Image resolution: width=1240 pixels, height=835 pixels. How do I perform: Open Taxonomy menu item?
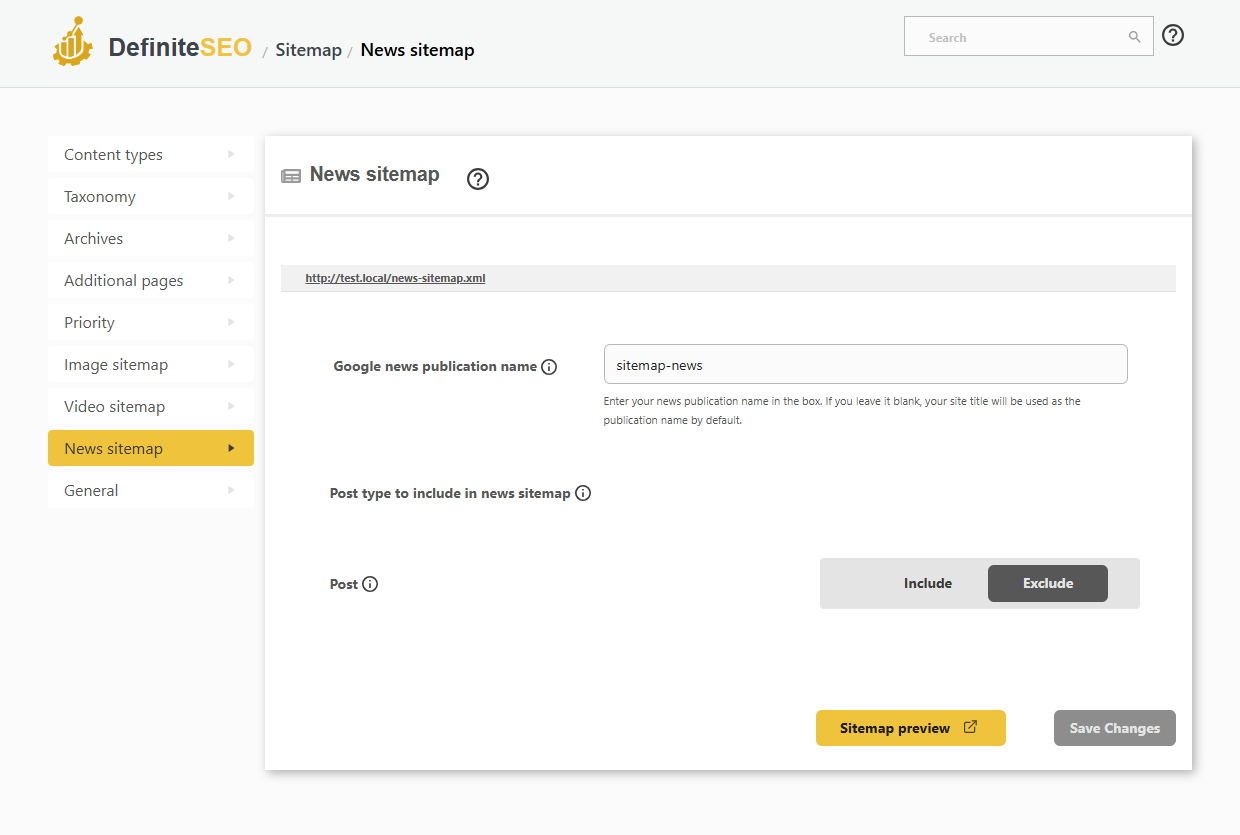coord(151,196)
